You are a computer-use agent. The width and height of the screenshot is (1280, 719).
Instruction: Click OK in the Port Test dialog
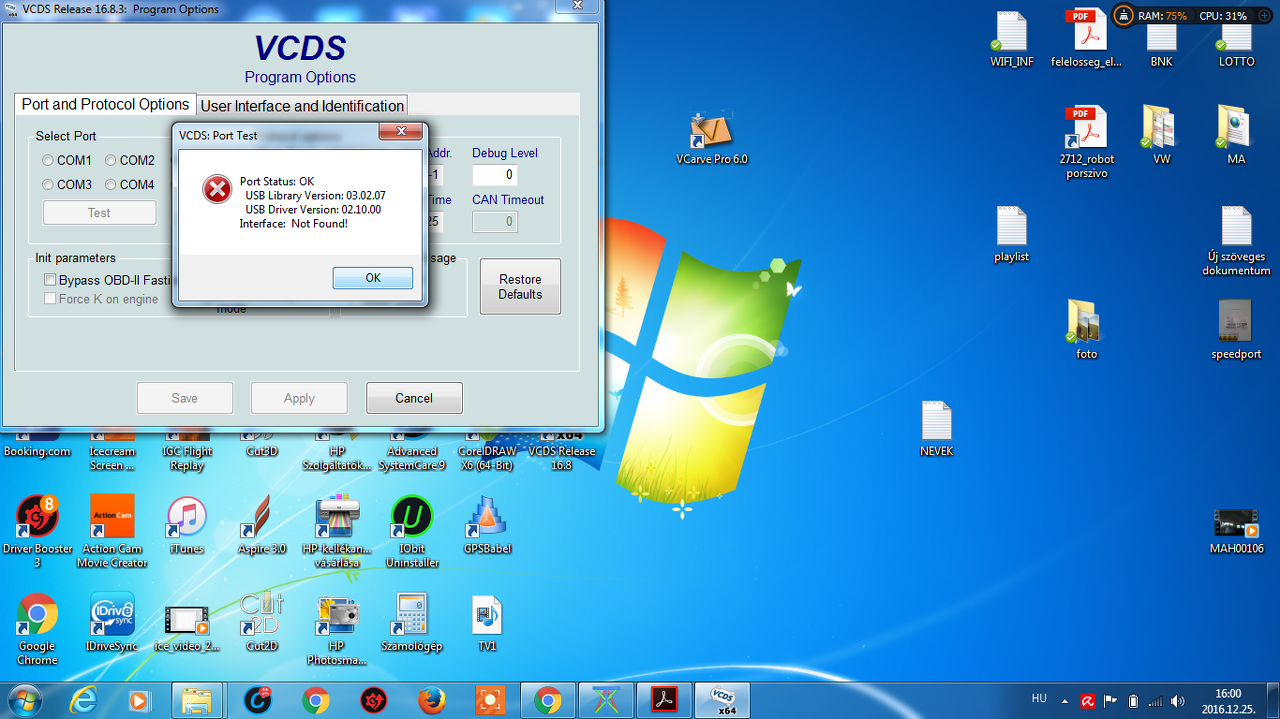click(x=373, y=278)
